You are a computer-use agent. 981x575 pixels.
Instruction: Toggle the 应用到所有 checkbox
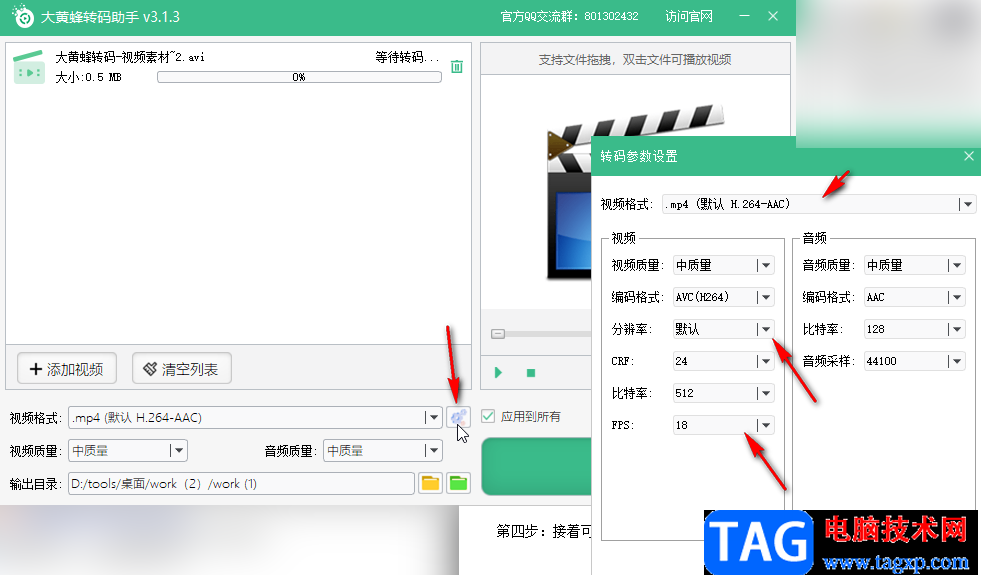tap(488, 416)
